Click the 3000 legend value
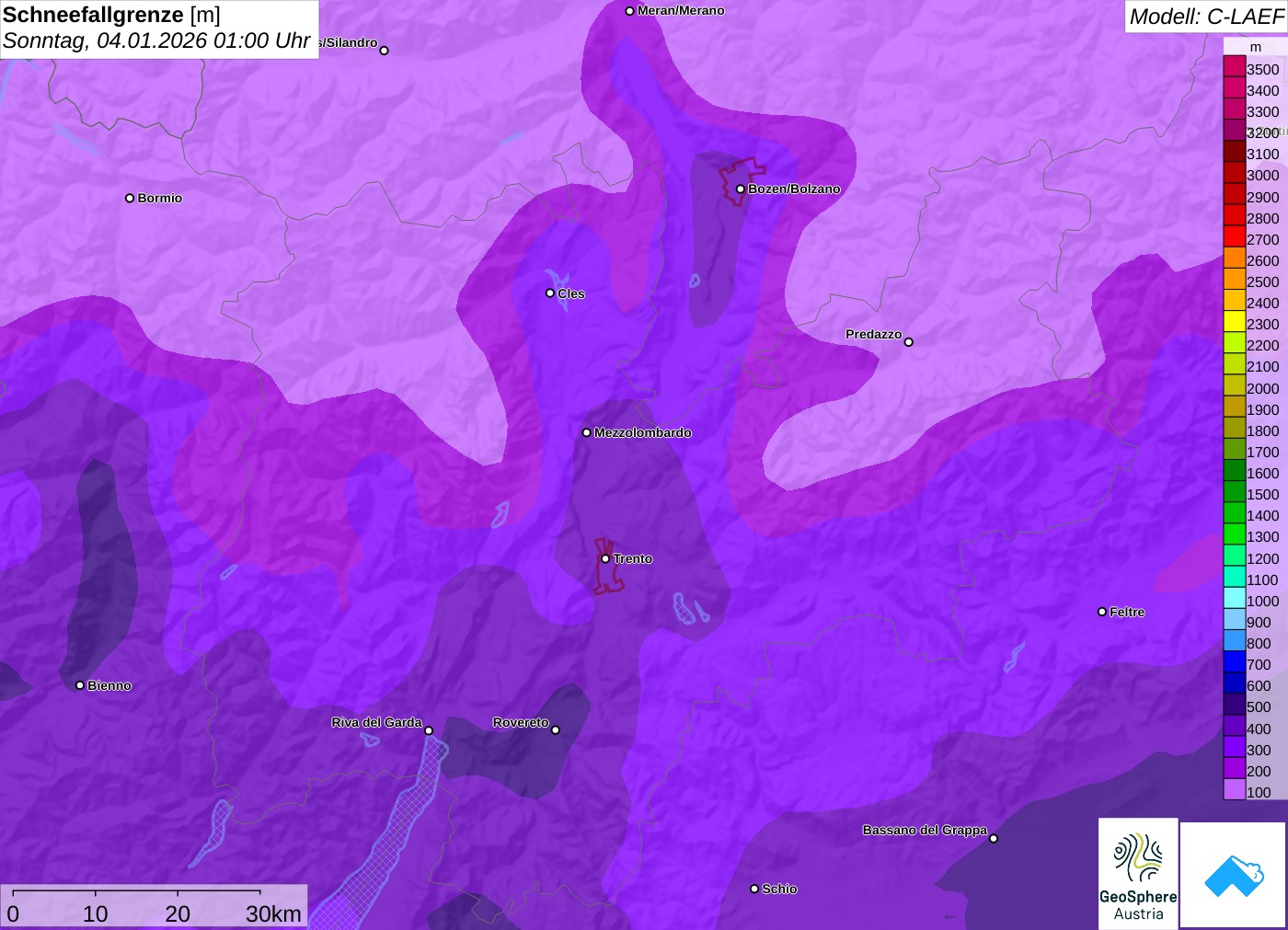The image size is (1288, 930). pos(1263,176)
